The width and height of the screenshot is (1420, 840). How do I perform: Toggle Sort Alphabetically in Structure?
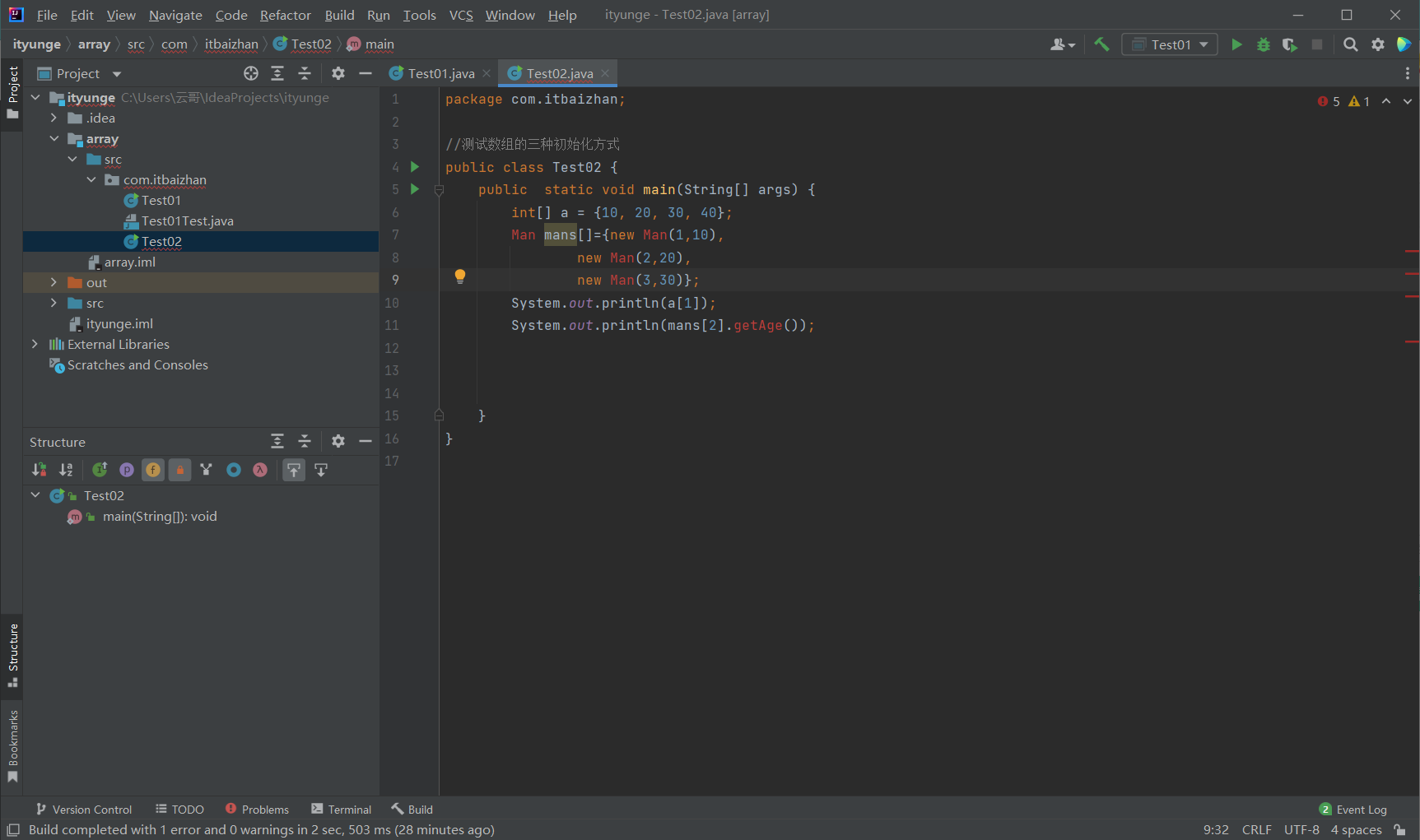click(66, 470)
